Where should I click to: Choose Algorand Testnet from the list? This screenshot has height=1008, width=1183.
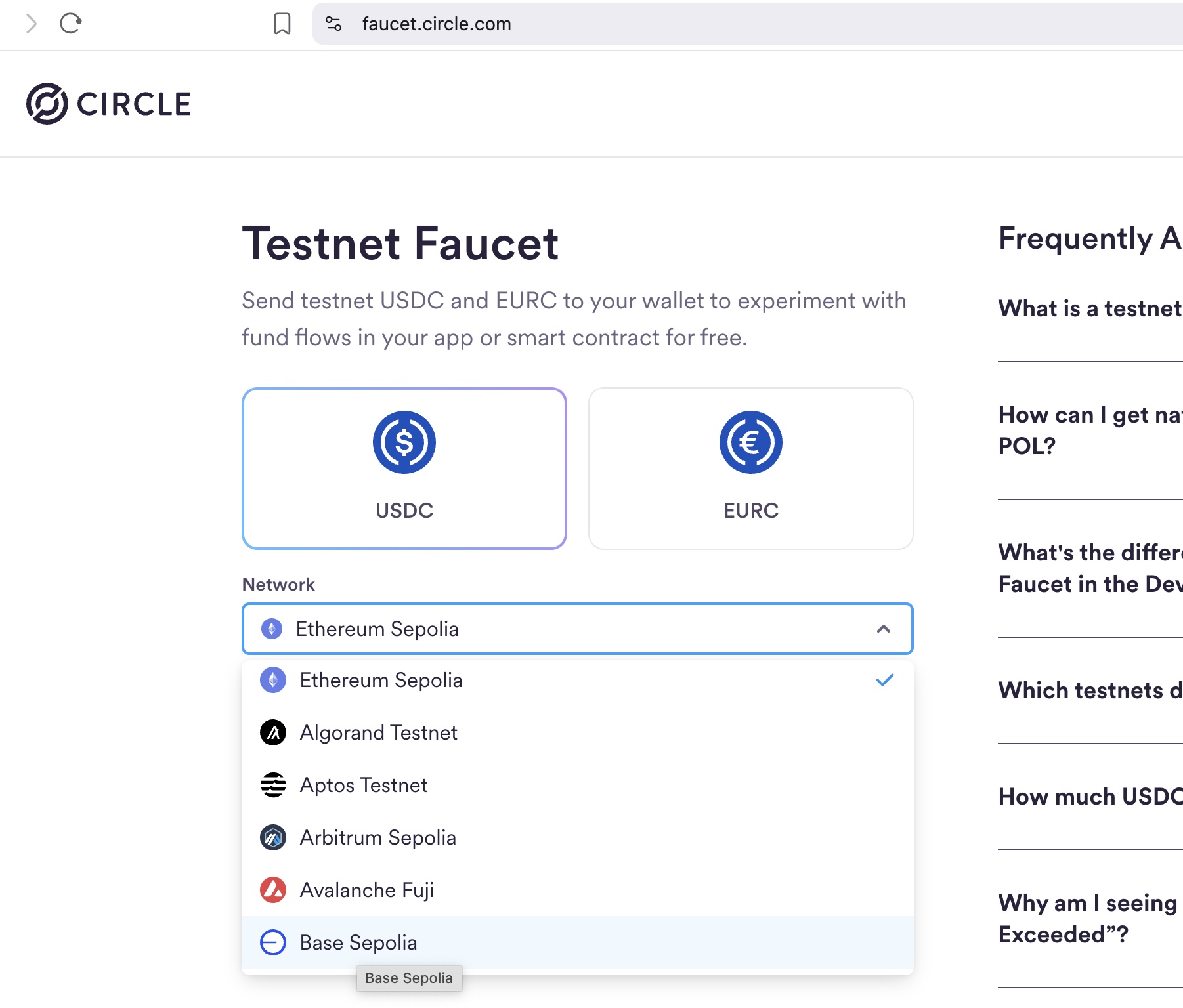[x=378, y=732]
